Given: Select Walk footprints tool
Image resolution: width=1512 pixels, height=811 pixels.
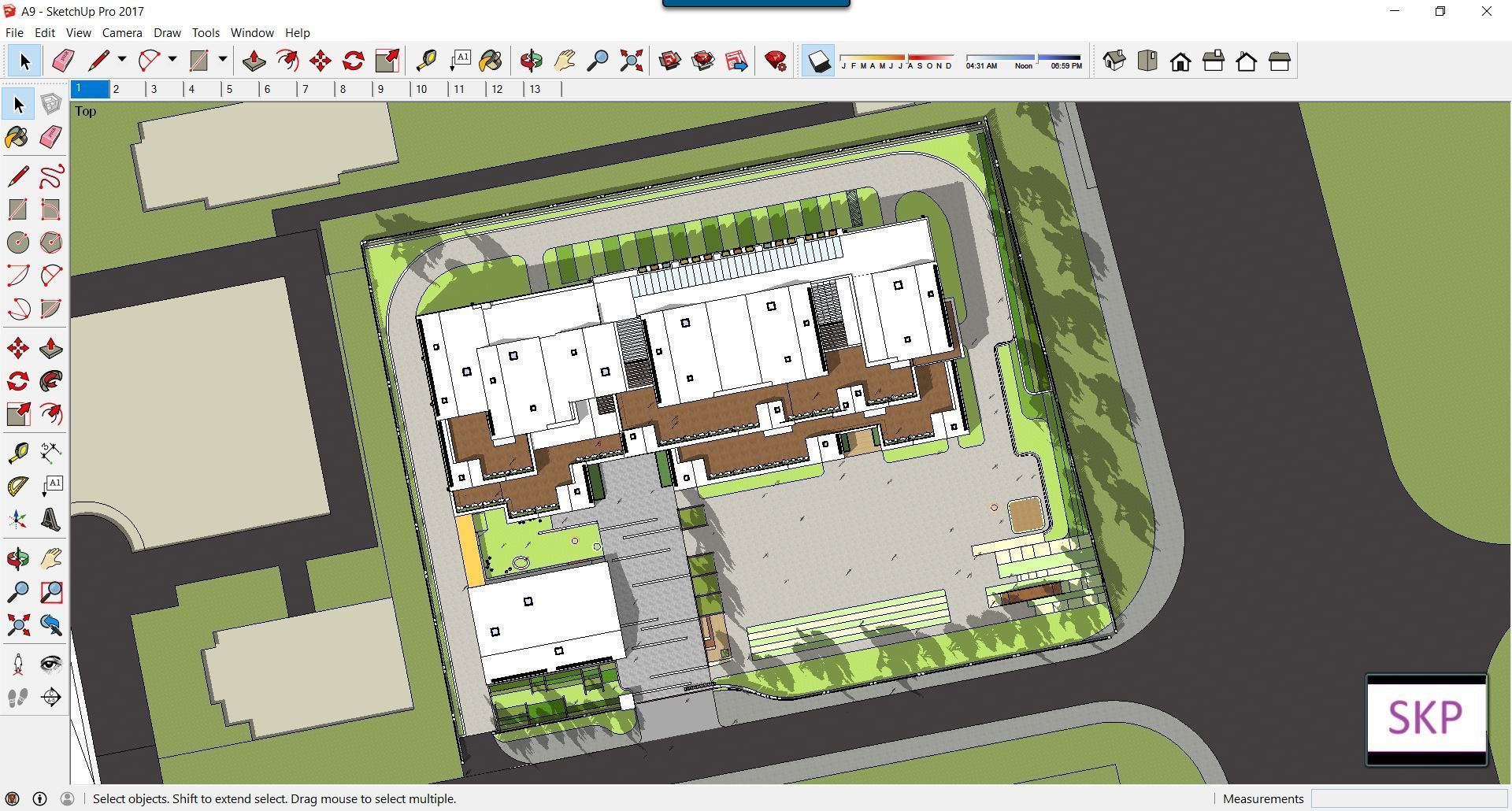Looking at the screenshot, I should click(17, 698).
